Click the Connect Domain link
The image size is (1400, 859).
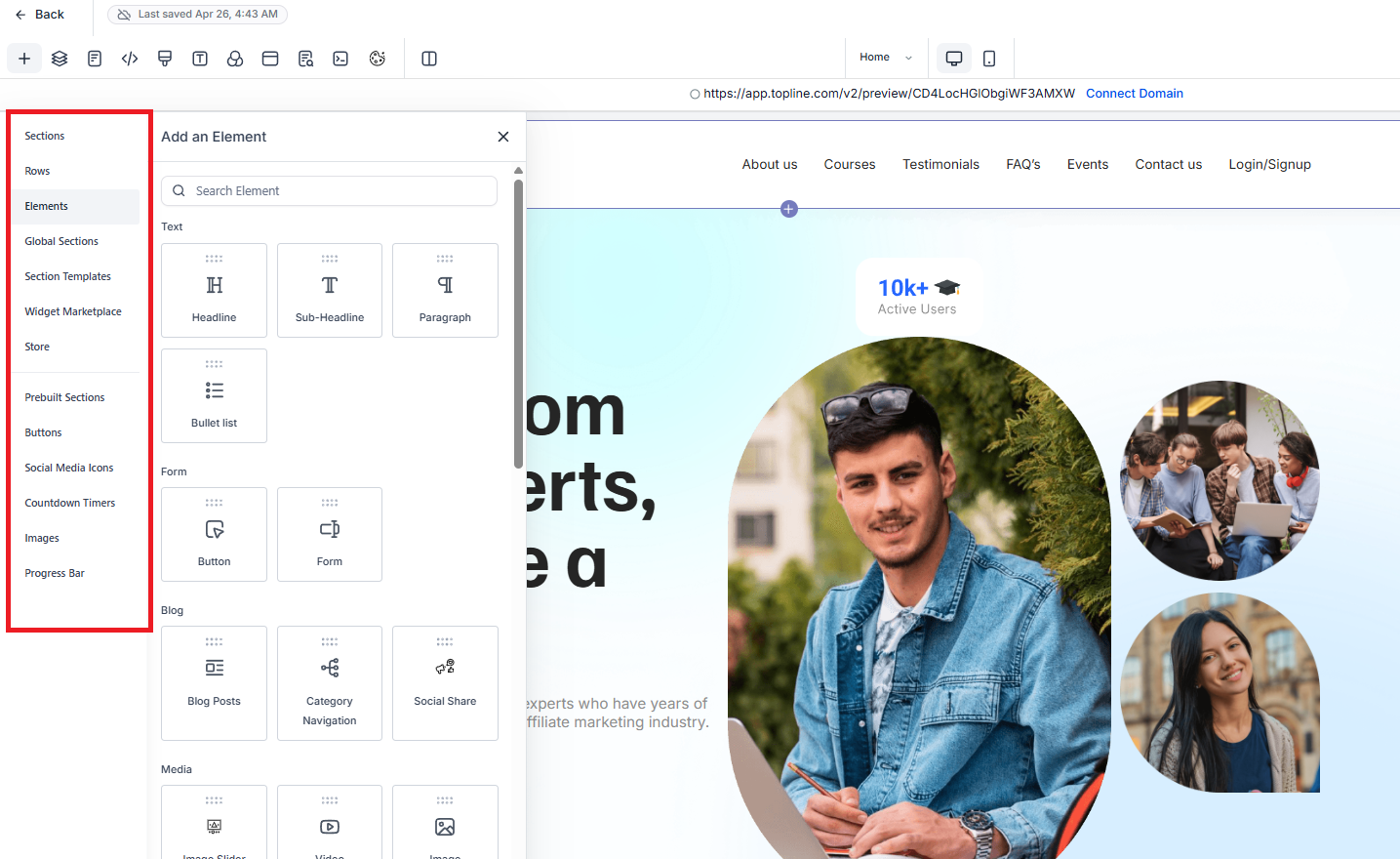[1134, 94]
